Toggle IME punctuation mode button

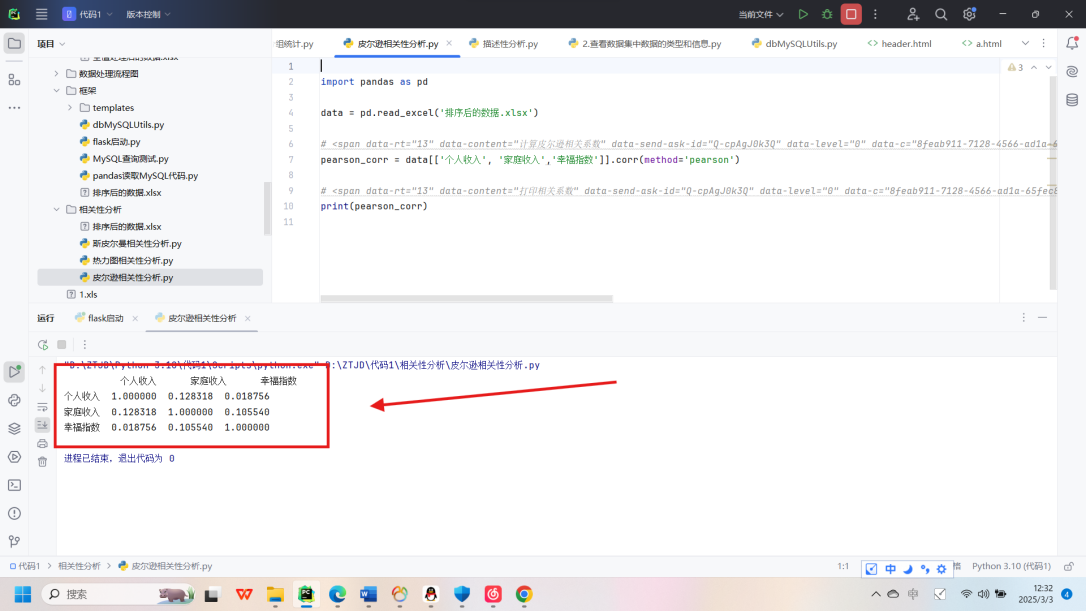pyautogui.click(x=925, y=569)
